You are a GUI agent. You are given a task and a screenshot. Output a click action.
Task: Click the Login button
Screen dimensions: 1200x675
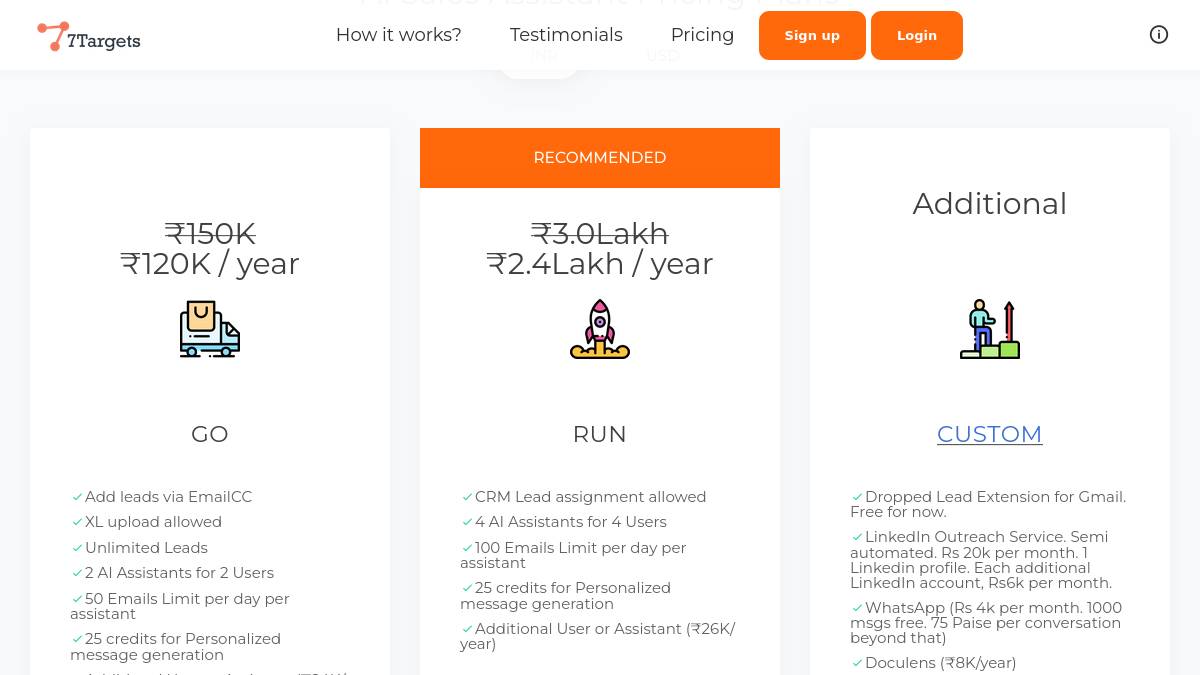[x=917, y=36]
